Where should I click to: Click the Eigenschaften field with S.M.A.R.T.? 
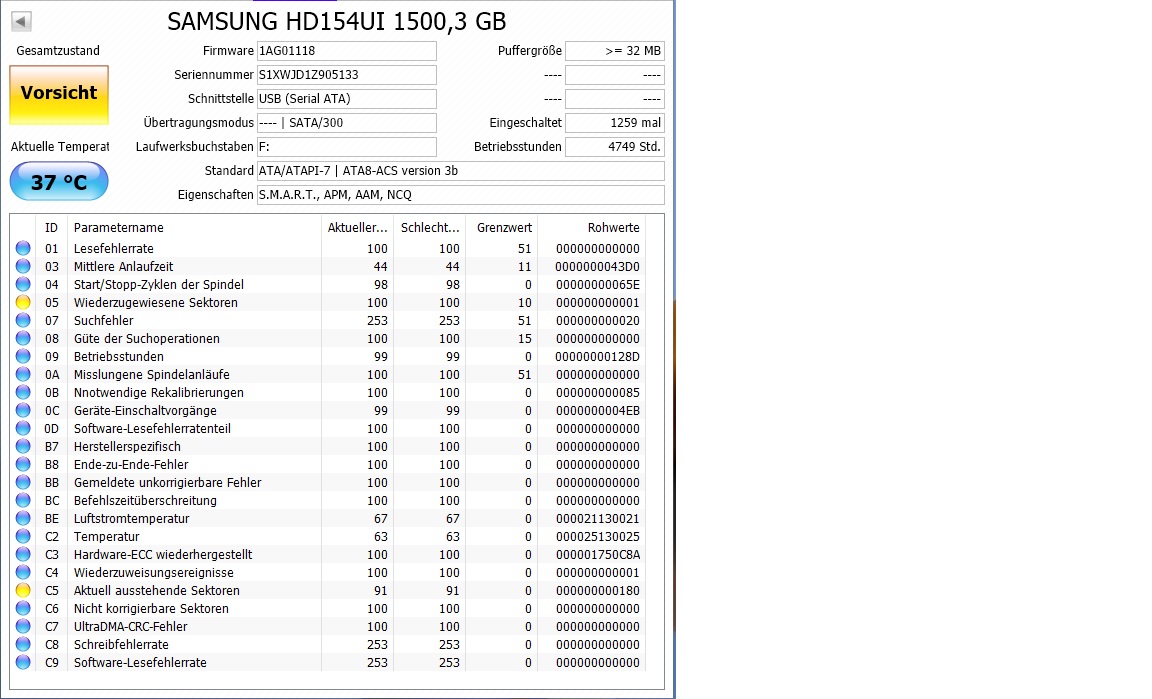(461, 195)
